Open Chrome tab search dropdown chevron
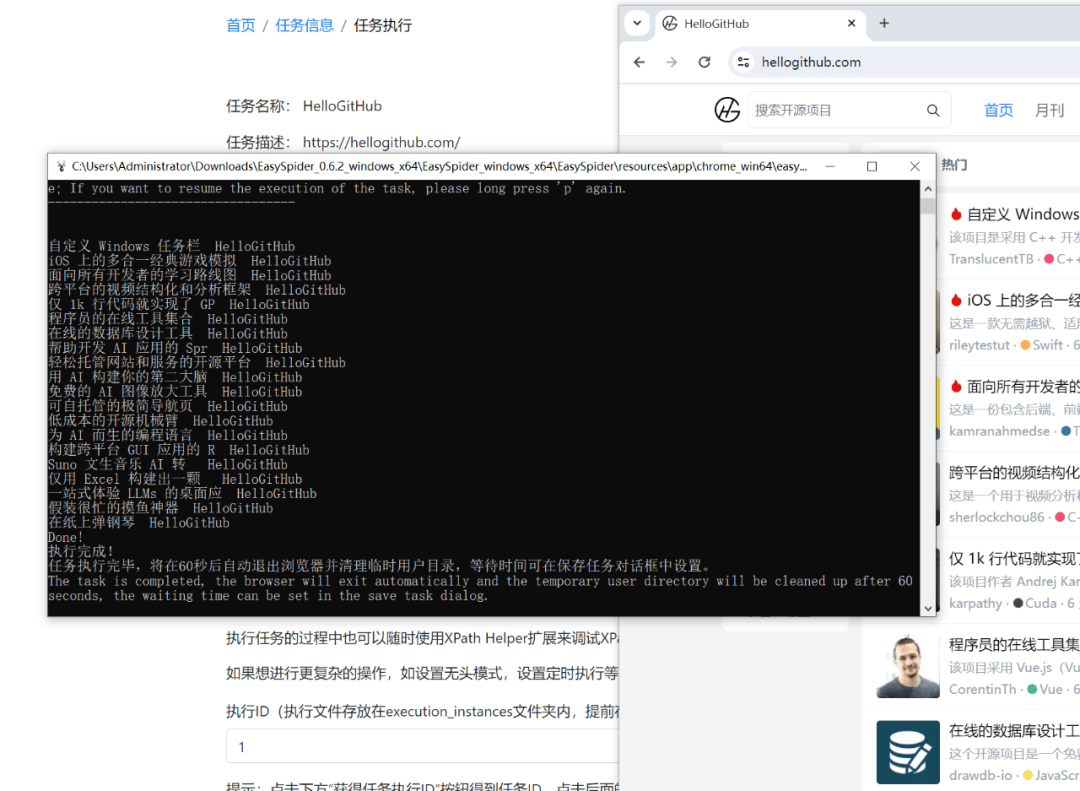Viewport: 1080px width, 791px height. (x=637, y=23)
